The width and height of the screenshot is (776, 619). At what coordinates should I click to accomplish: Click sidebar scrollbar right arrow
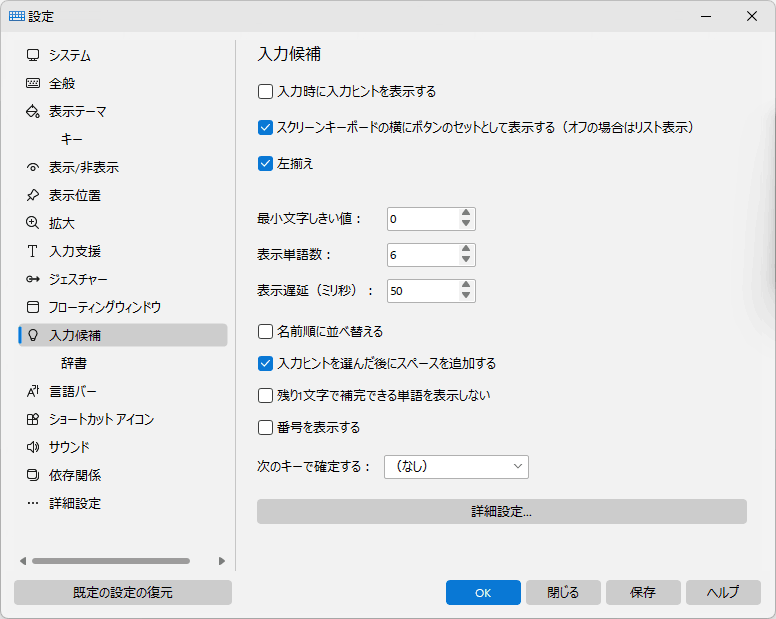(x=222, y=561)
